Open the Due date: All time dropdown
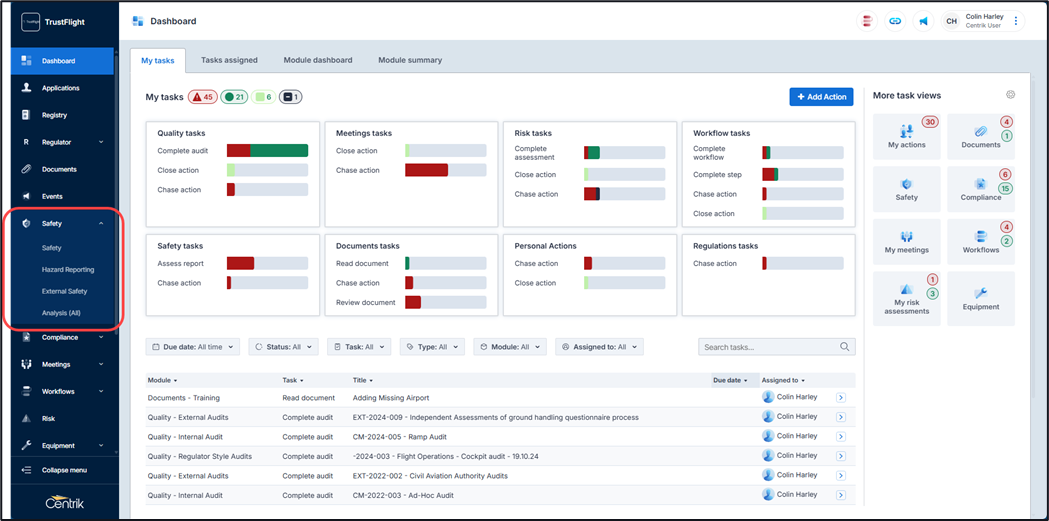This screenshot has width=1049, height=521. click(x=193, y=347)
